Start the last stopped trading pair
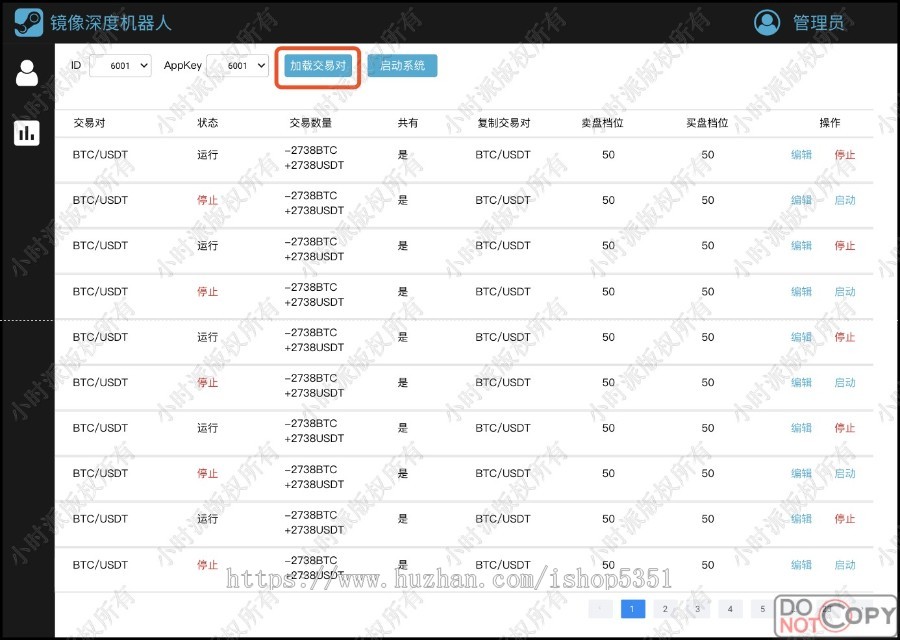This screenshot has width=900, height=640. (845, 564)
